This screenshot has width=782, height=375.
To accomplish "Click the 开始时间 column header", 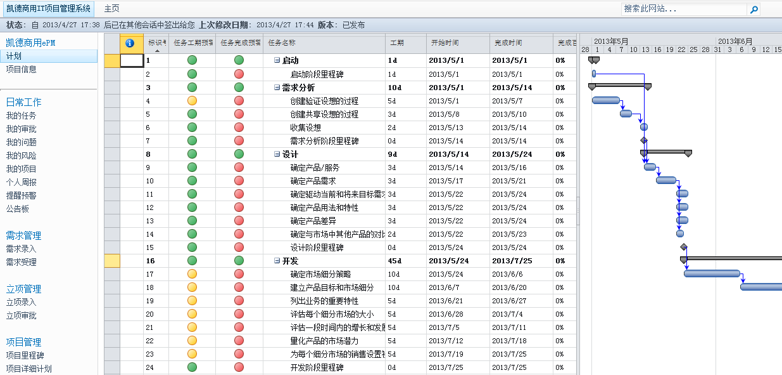I will (x=458, y=43).
